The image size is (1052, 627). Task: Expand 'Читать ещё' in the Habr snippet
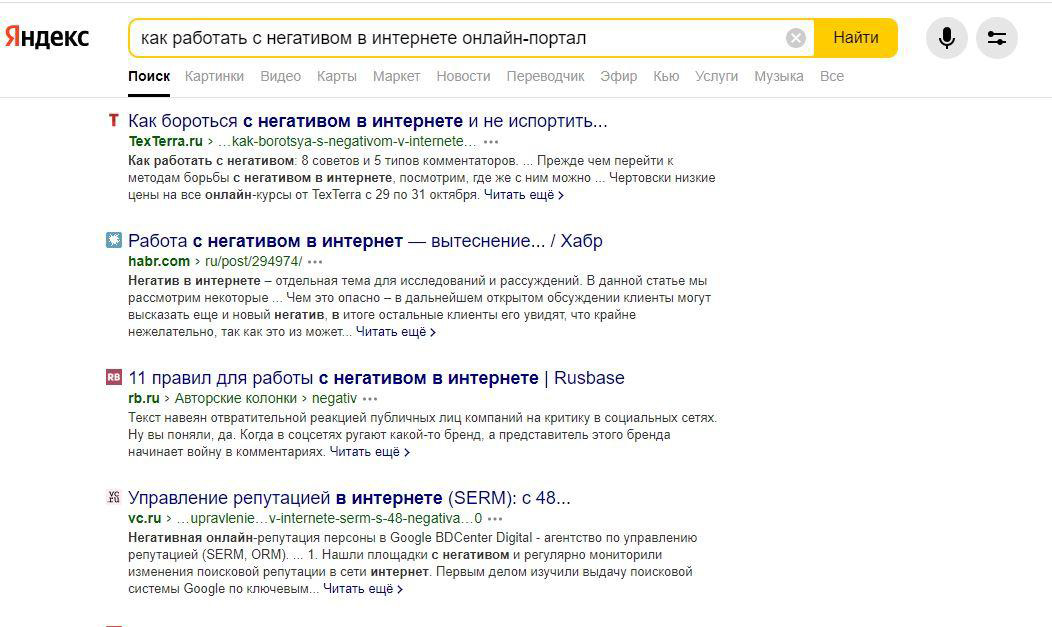(395, 332)
